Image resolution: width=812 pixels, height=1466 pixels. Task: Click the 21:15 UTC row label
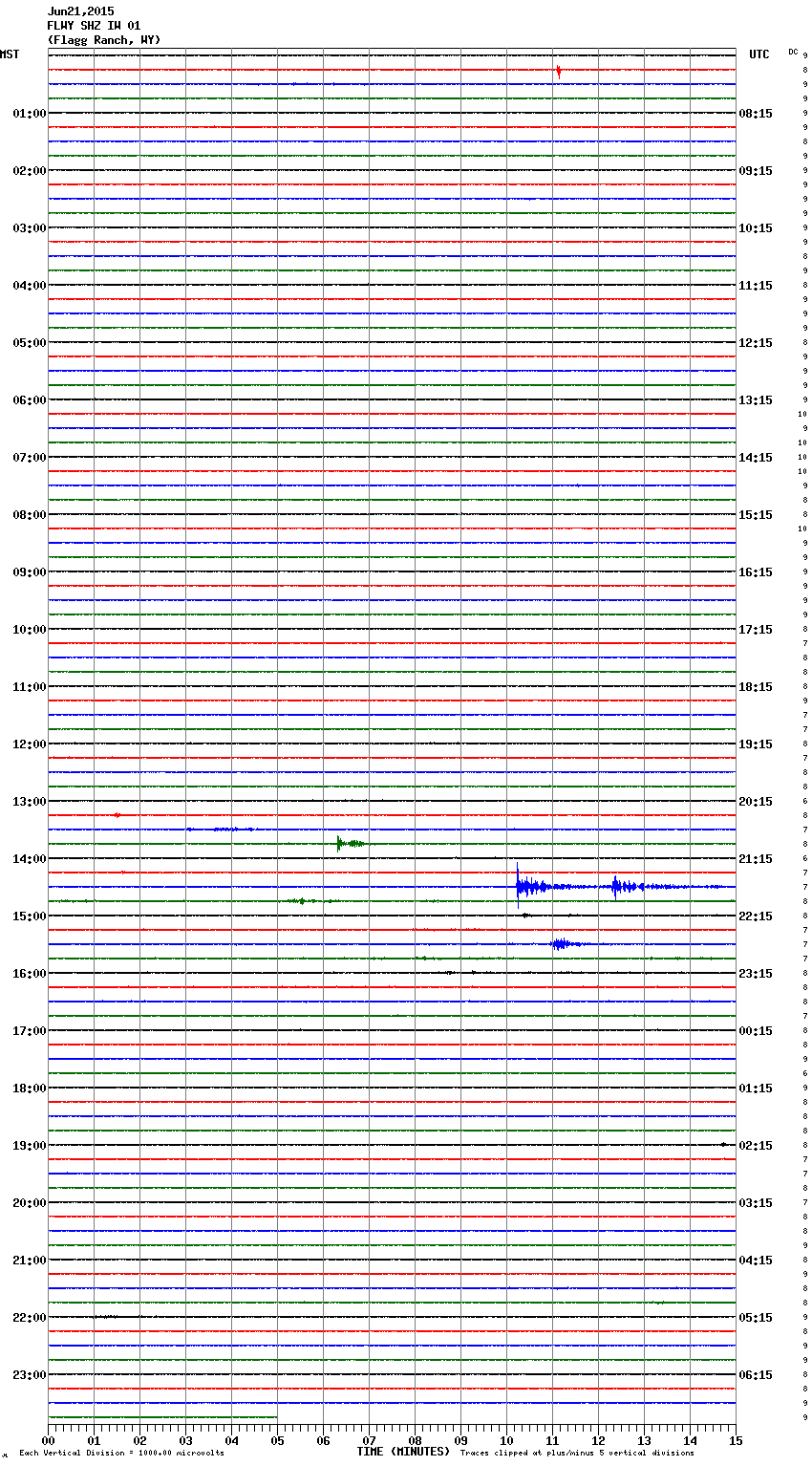(756, 859)
